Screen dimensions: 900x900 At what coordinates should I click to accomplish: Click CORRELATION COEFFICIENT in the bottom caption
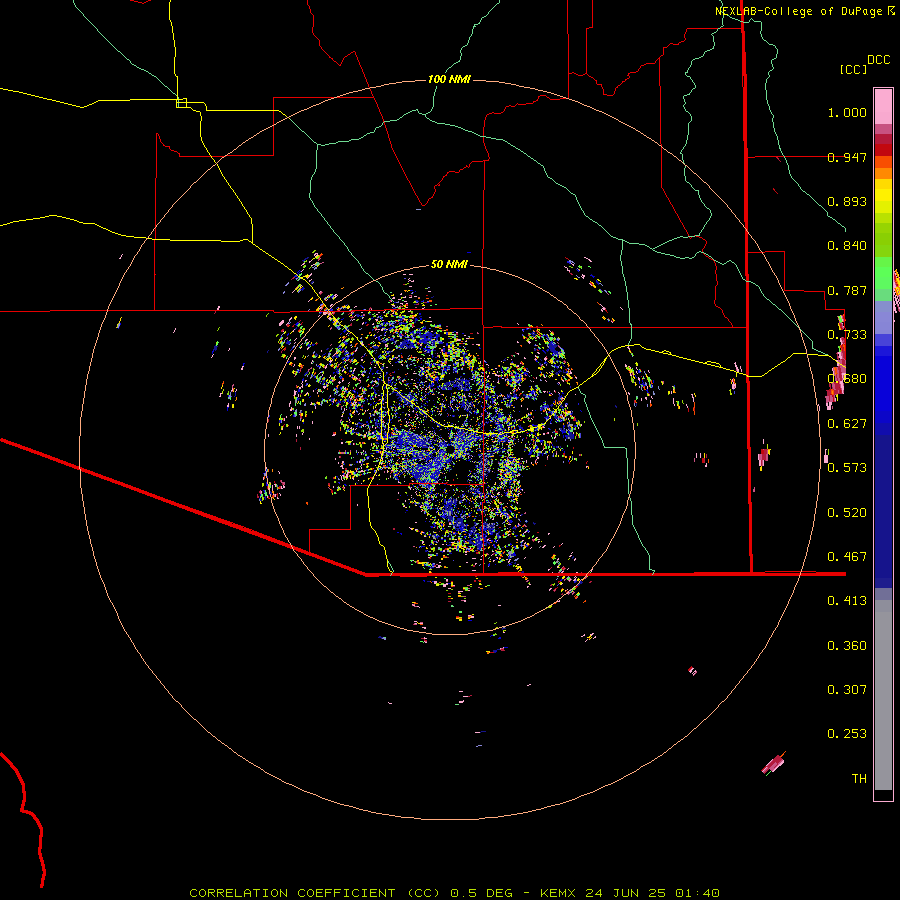(x=292, y=893)
